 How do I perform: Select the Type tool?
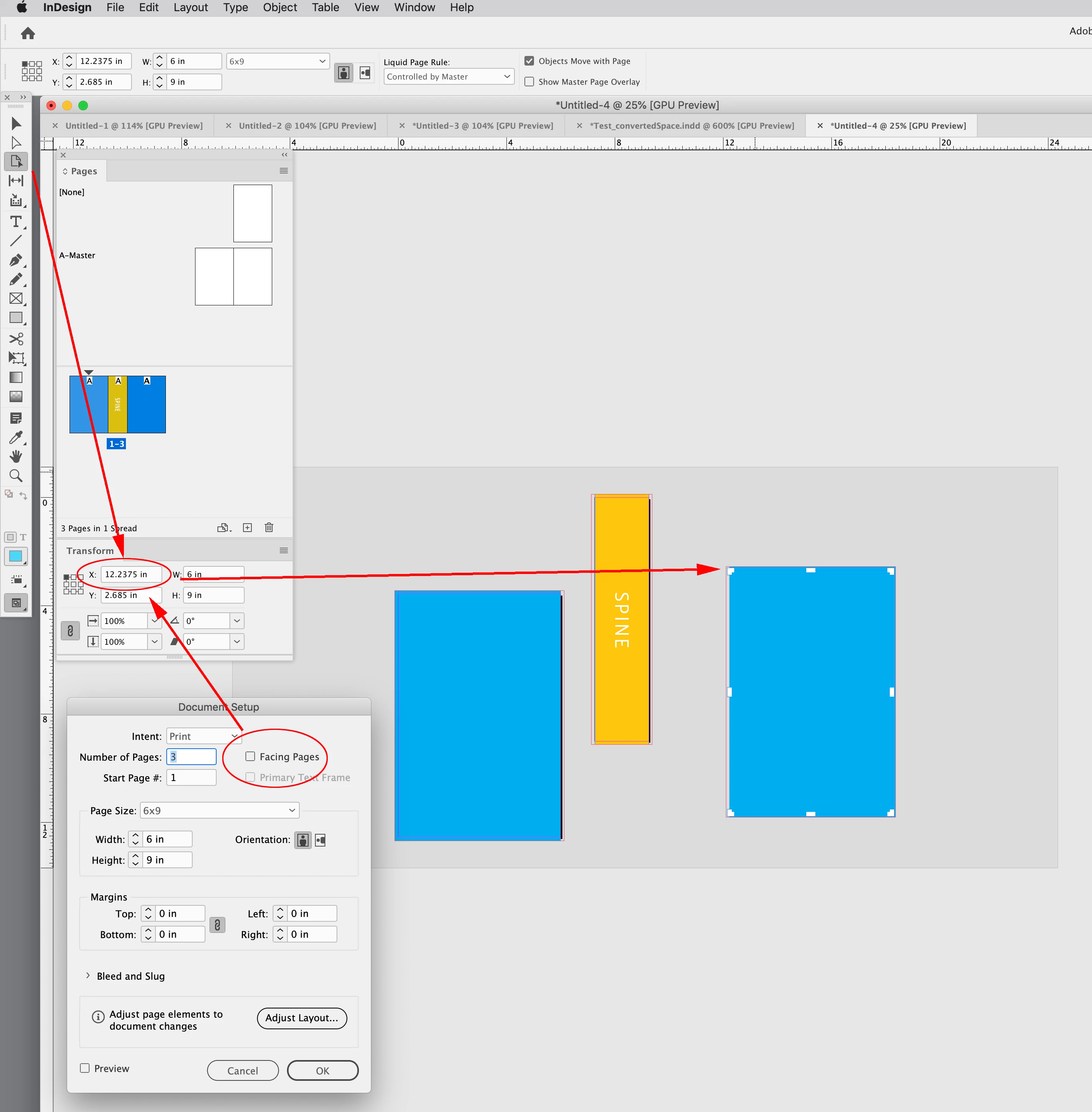point(16,222)
